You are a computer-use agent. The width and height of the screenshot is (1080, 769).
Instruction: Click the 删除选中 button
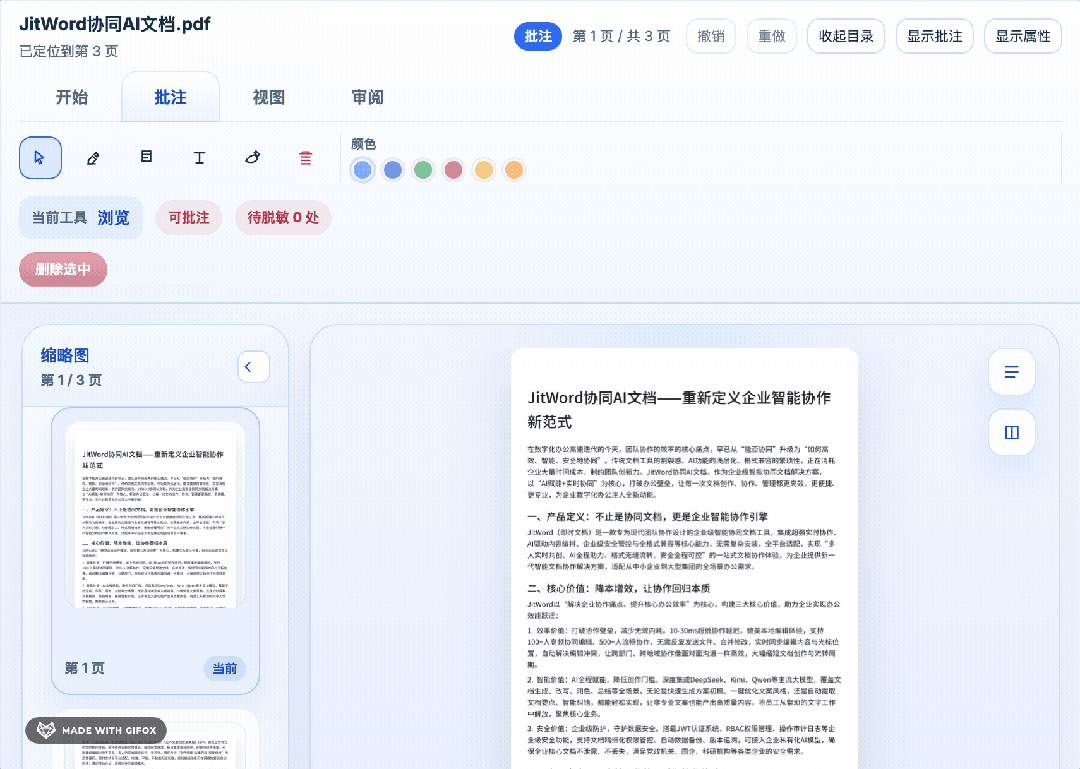tap(63, 269)
